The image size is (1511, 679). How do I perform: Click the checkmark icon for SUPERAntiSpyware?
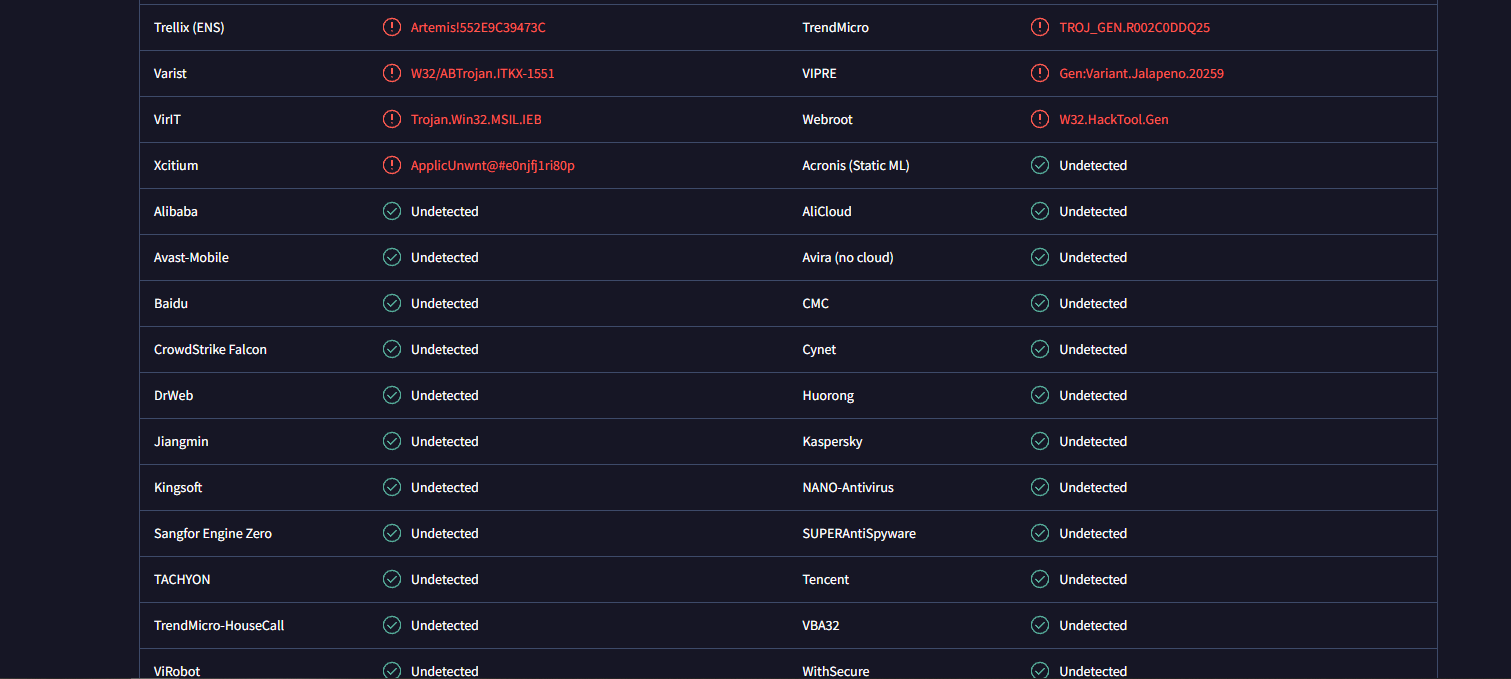pos(1040,533)
